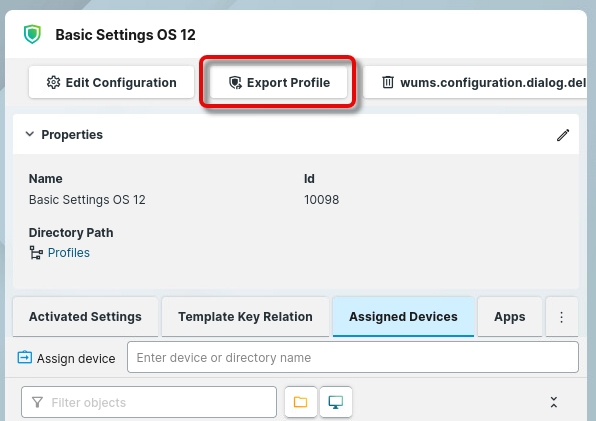
Task: Select the Apps tab
Action: [x=510, y=317]
